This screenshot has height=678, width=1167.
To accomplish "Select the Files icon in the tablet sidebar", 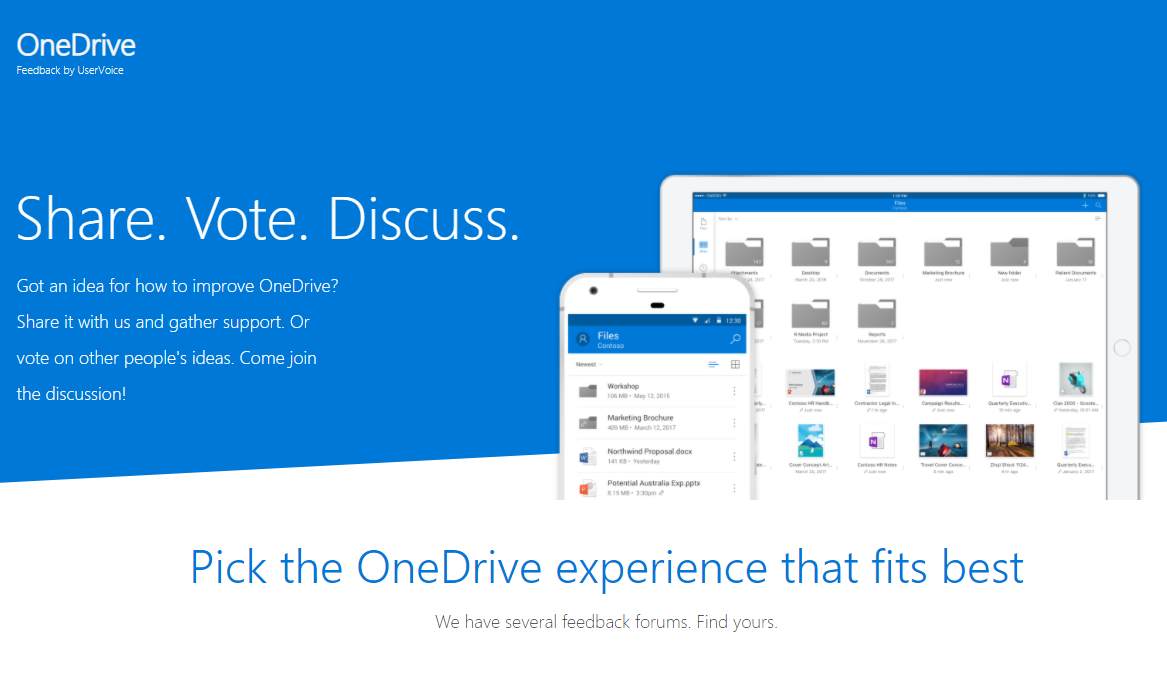I will click(x=703, y=223).
